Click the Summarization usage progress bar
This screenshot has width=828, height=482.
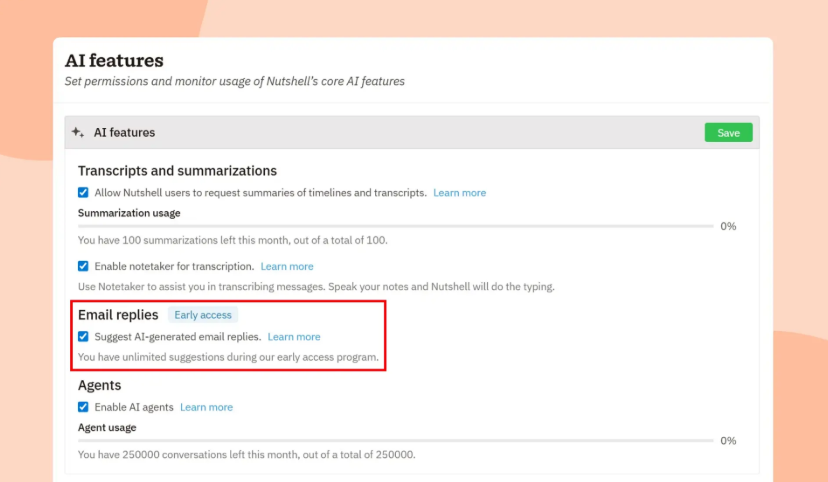pyautogui.click(x=396, y=227)
